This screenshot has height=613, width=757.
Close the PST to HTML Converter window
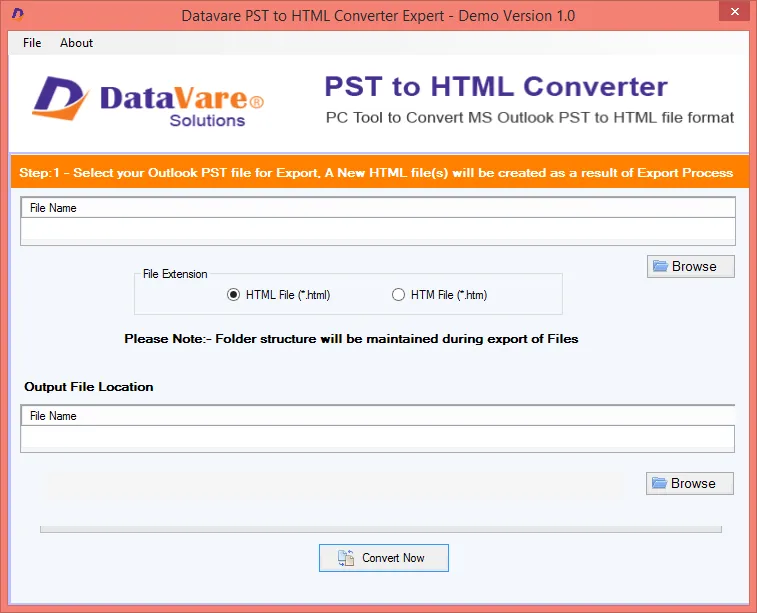[734, 11]
